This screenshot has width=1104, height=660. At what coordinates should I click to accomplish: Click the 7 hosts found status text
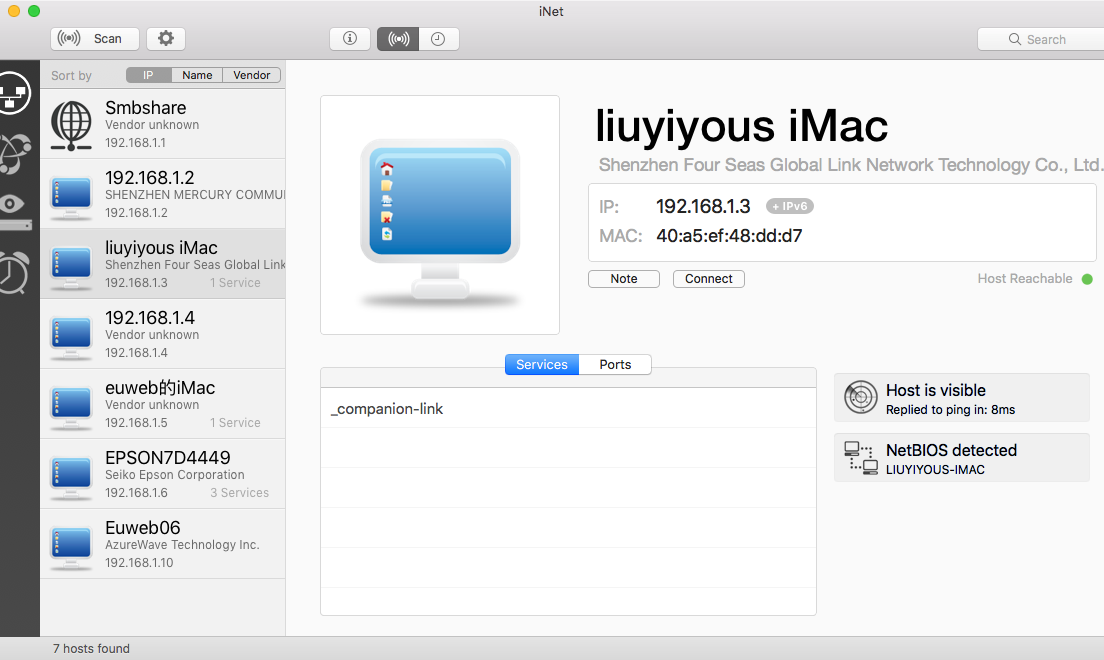tap(92, 649)
